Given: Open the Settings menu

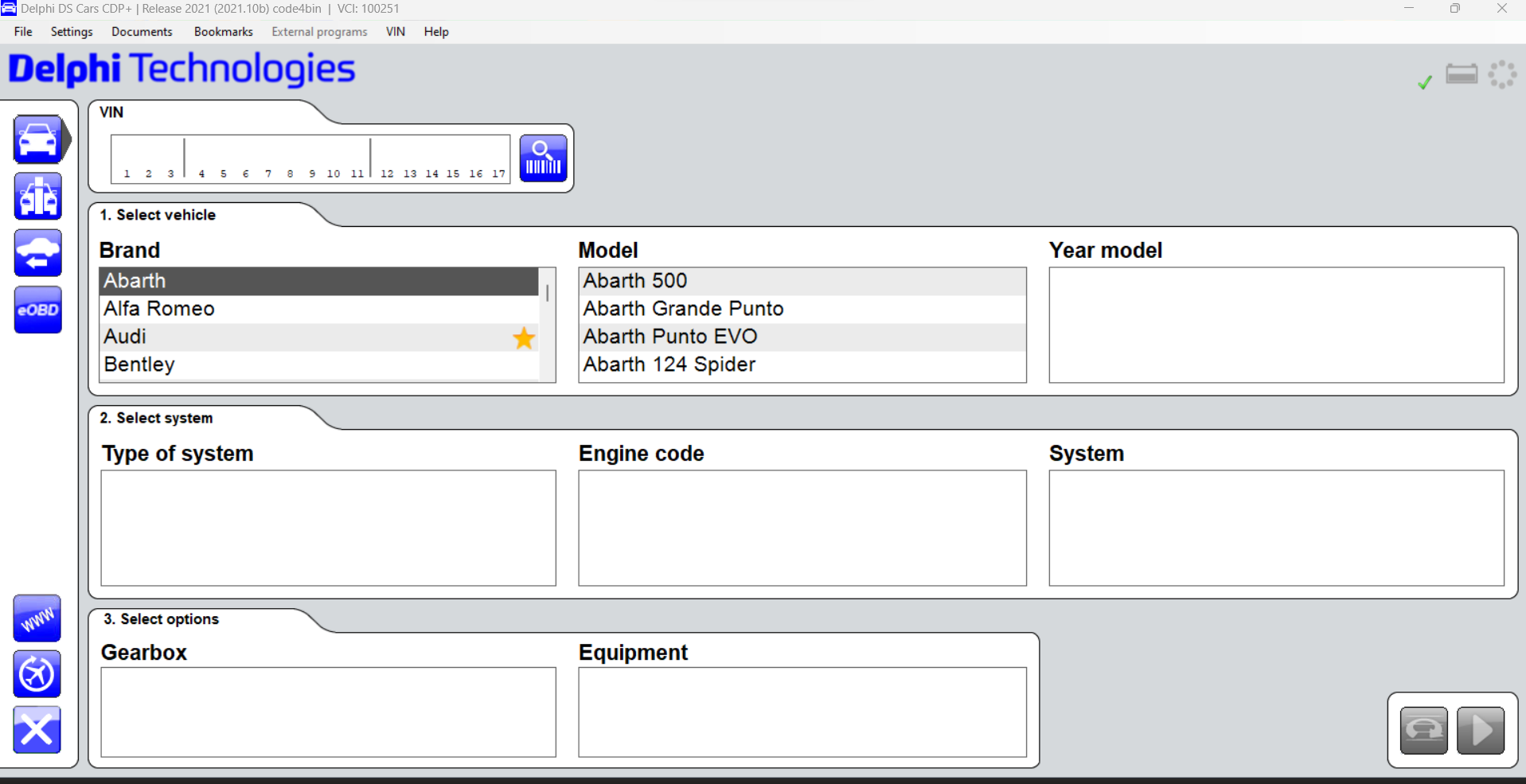Looking at the screenshot, I should (72, 32).
